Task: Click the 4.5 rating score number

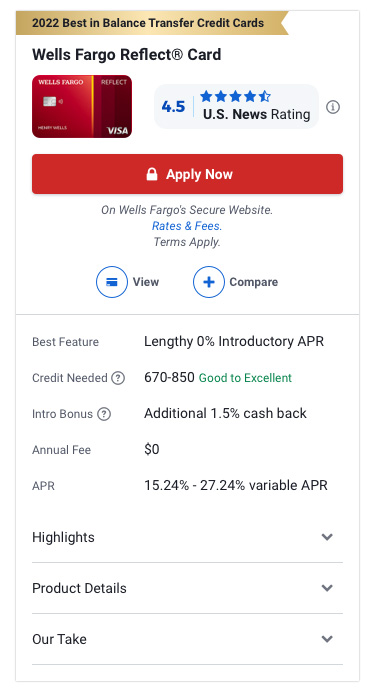Action: [173, 107]
